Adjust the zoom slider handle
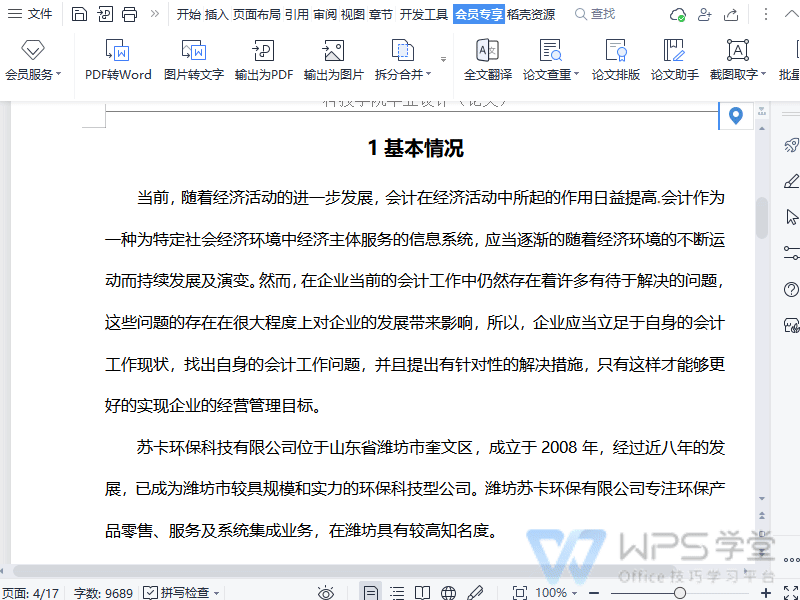Image resolution: width=800 pixels, height=600 pixels. (x=680, y=592)
